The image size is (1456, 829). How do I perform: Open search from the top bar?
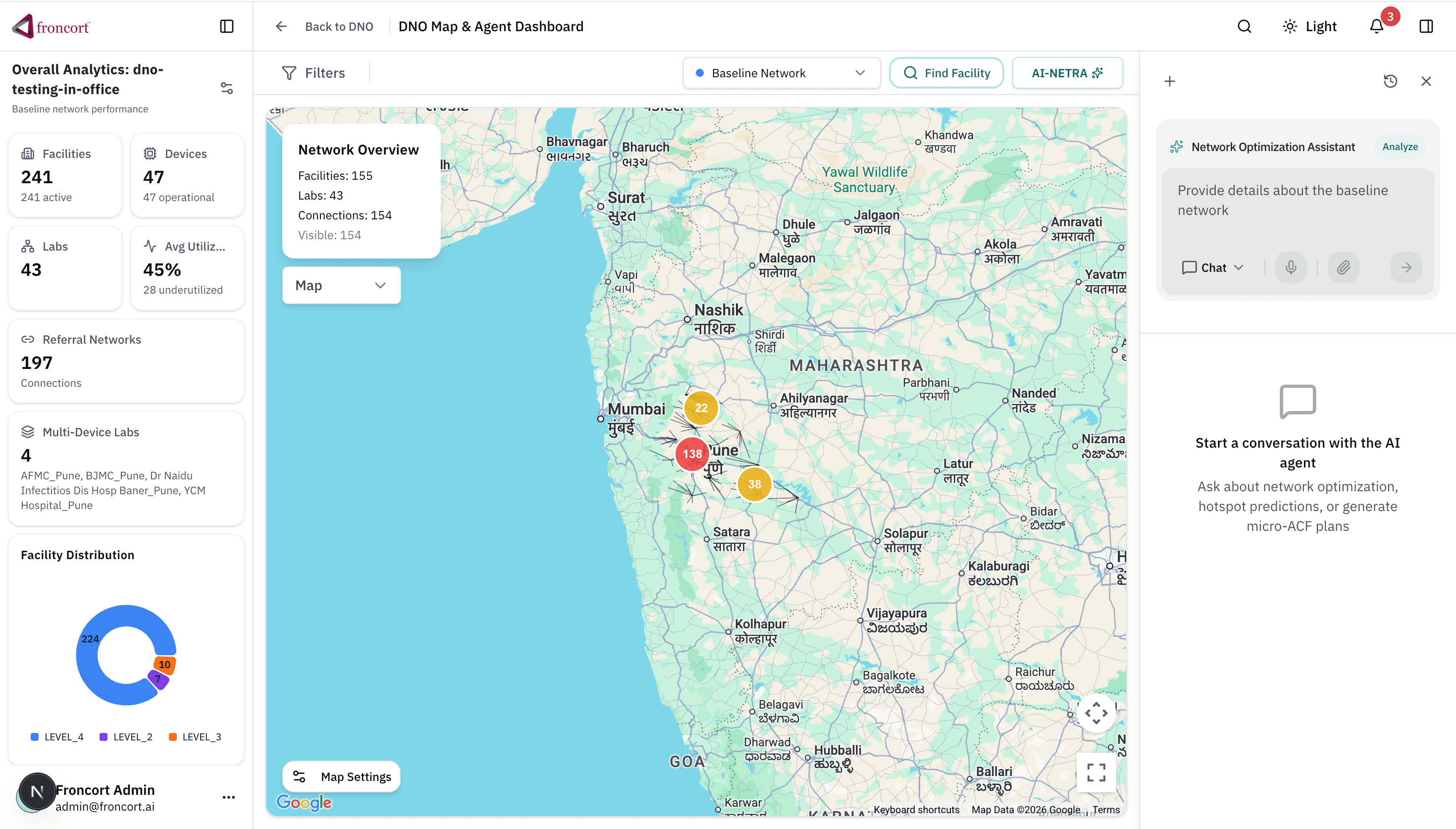[1244, 26]
